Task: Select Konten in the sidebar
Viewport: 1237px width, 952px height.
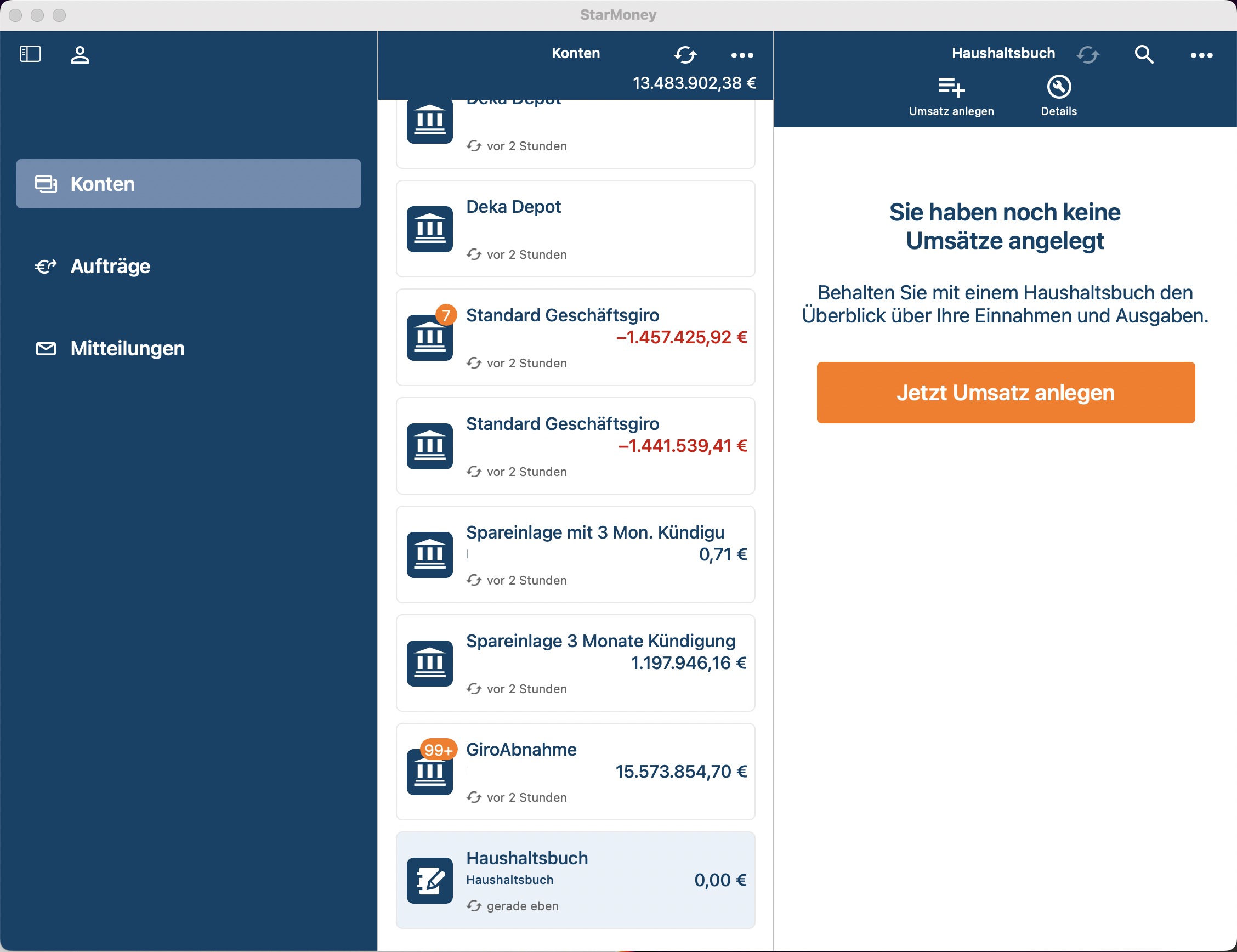Action: tap(188, 184)
